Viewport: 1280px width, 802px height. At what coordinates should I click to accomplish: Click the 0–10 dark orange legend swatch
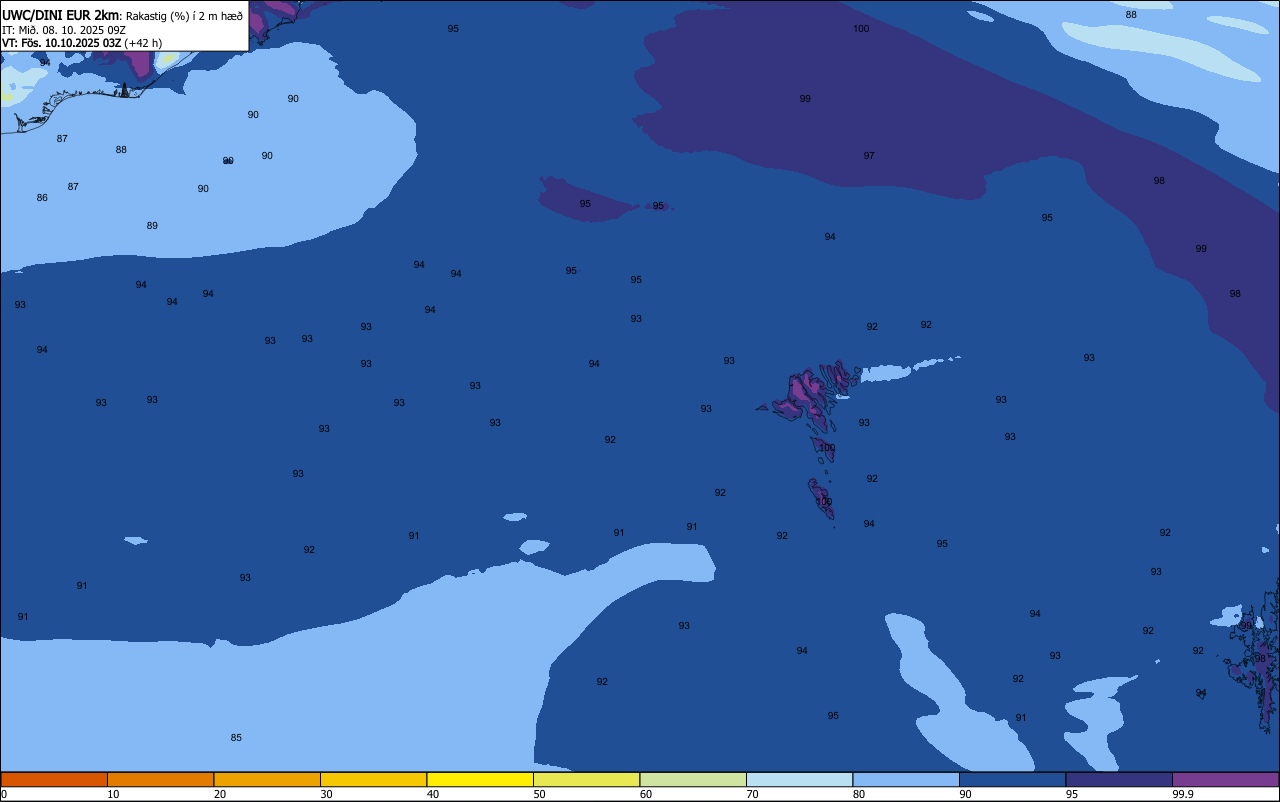pyautogui.click(x=54, y=779)
